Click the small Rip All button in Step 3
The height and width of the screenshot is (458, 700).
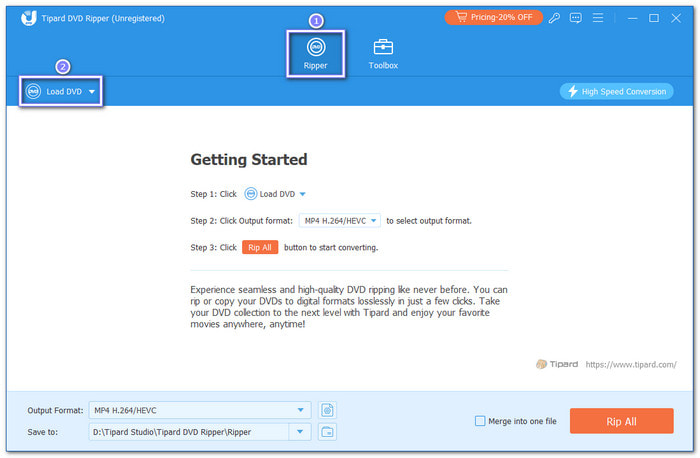(x=260, y=247)
